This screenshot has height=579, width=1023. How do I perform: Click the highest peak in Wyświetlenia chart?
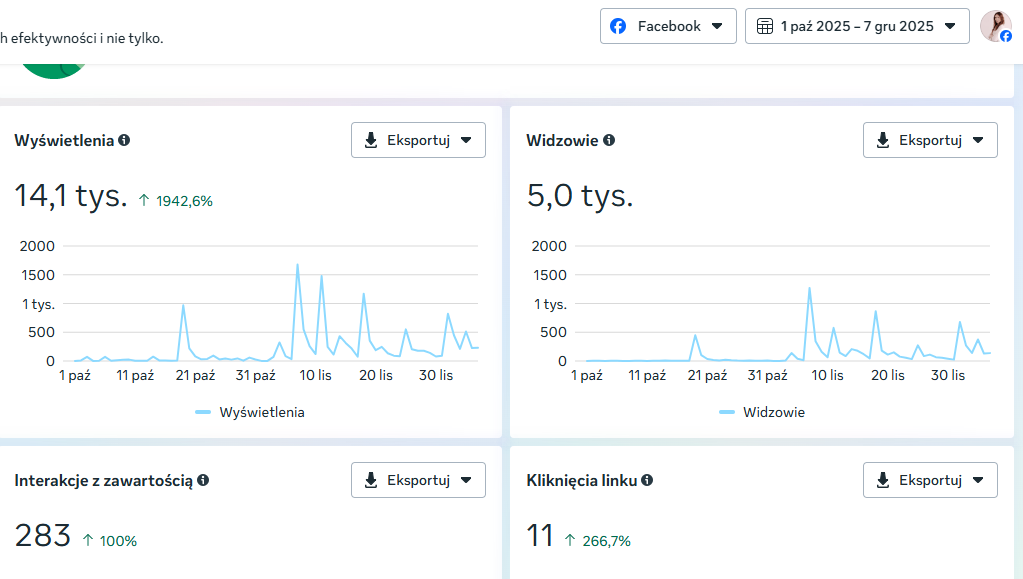coord(298,265)
